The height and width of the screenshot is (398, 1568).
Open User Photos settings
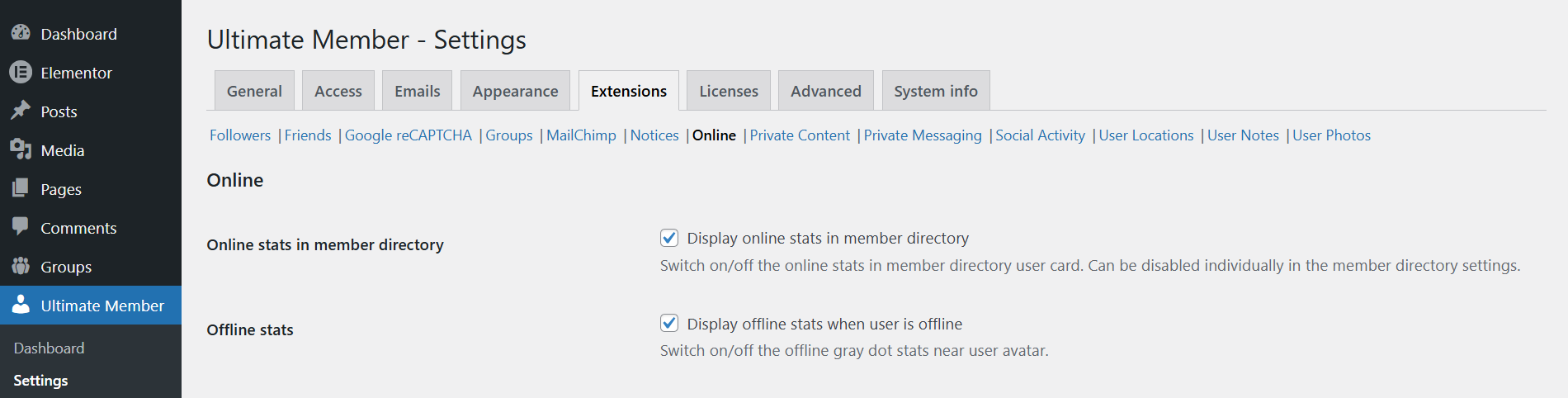(1331, 135)
